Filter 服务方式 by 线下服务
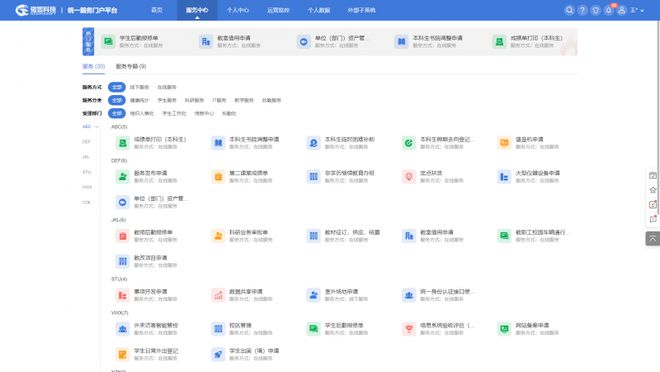660x372 pixels. [139, 87]
